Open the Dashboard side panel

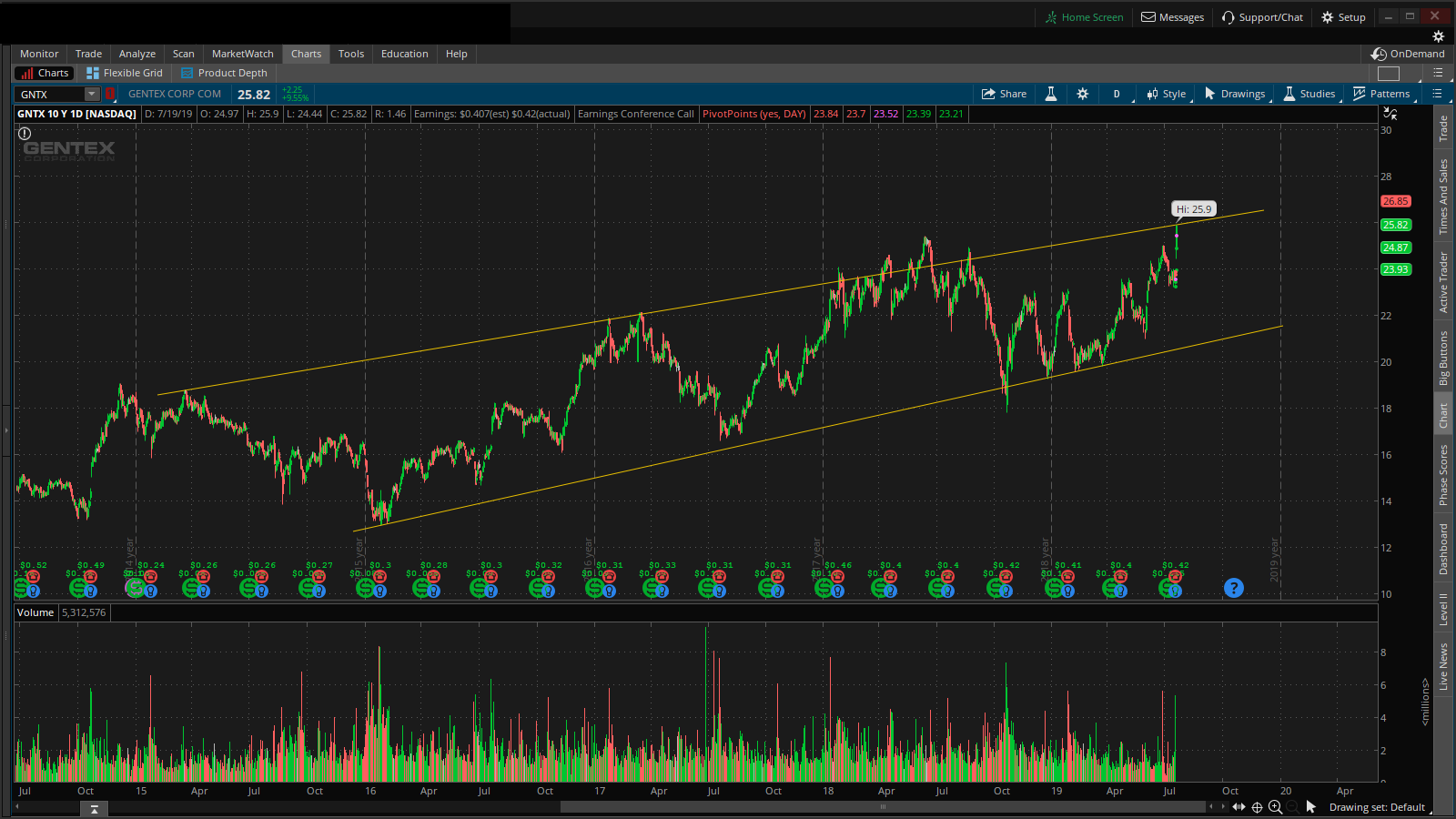tap(1443, 549)
